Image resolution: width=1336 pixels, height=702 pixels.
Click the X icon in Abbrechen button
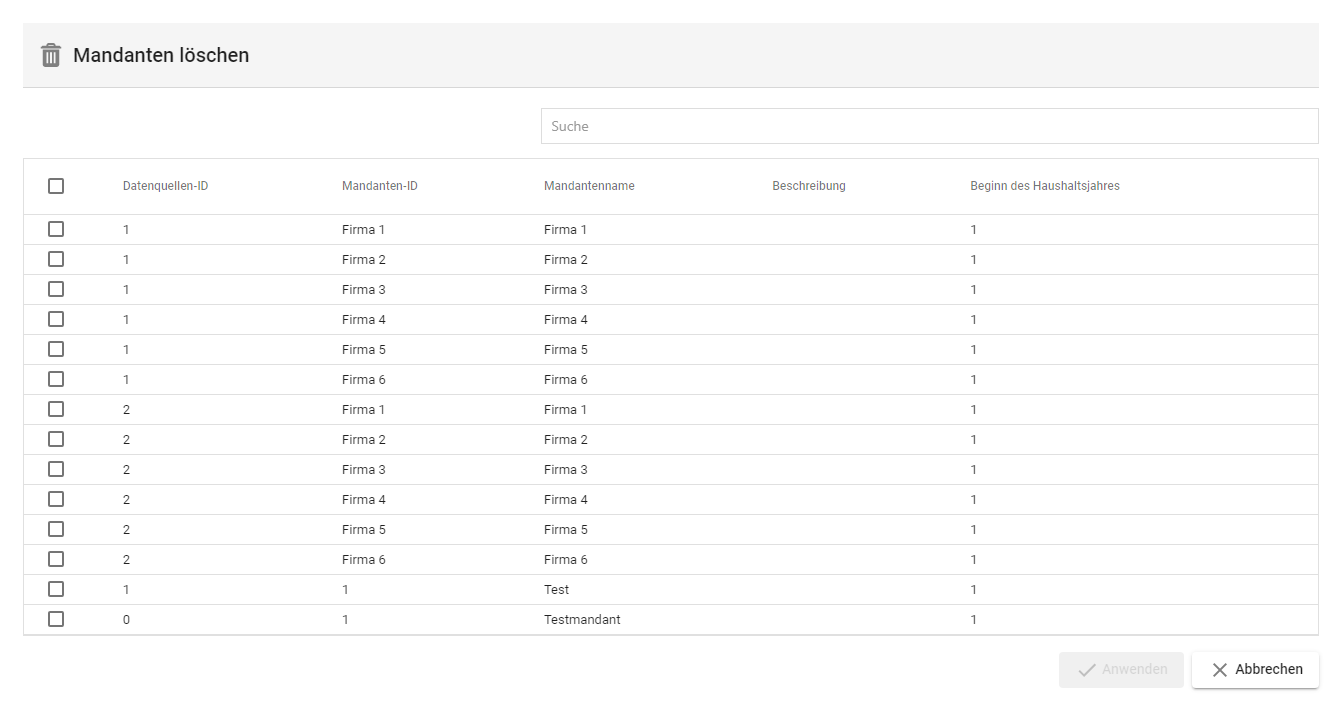1219,670
